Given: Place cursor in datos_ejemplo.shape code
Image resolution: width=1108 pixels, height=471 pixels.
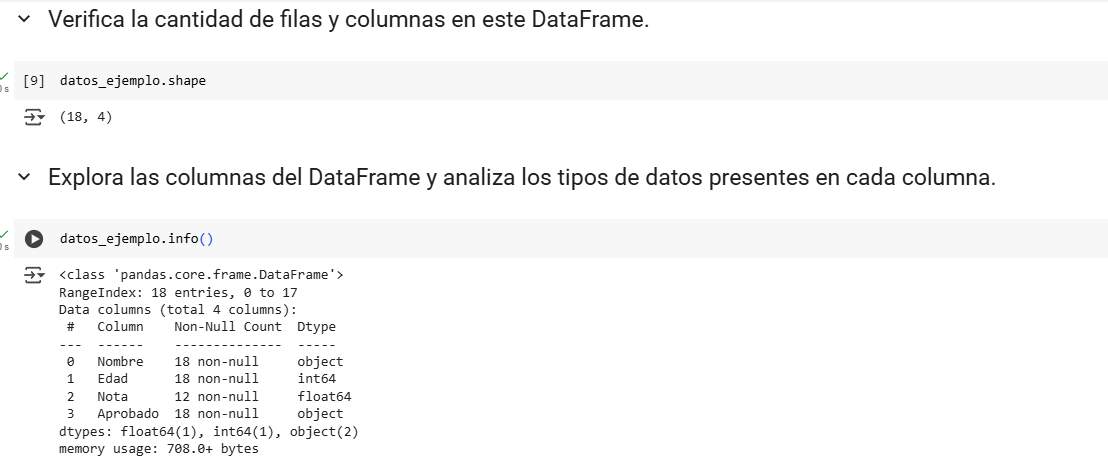Looking at the screenshot, I should [133, 81].
